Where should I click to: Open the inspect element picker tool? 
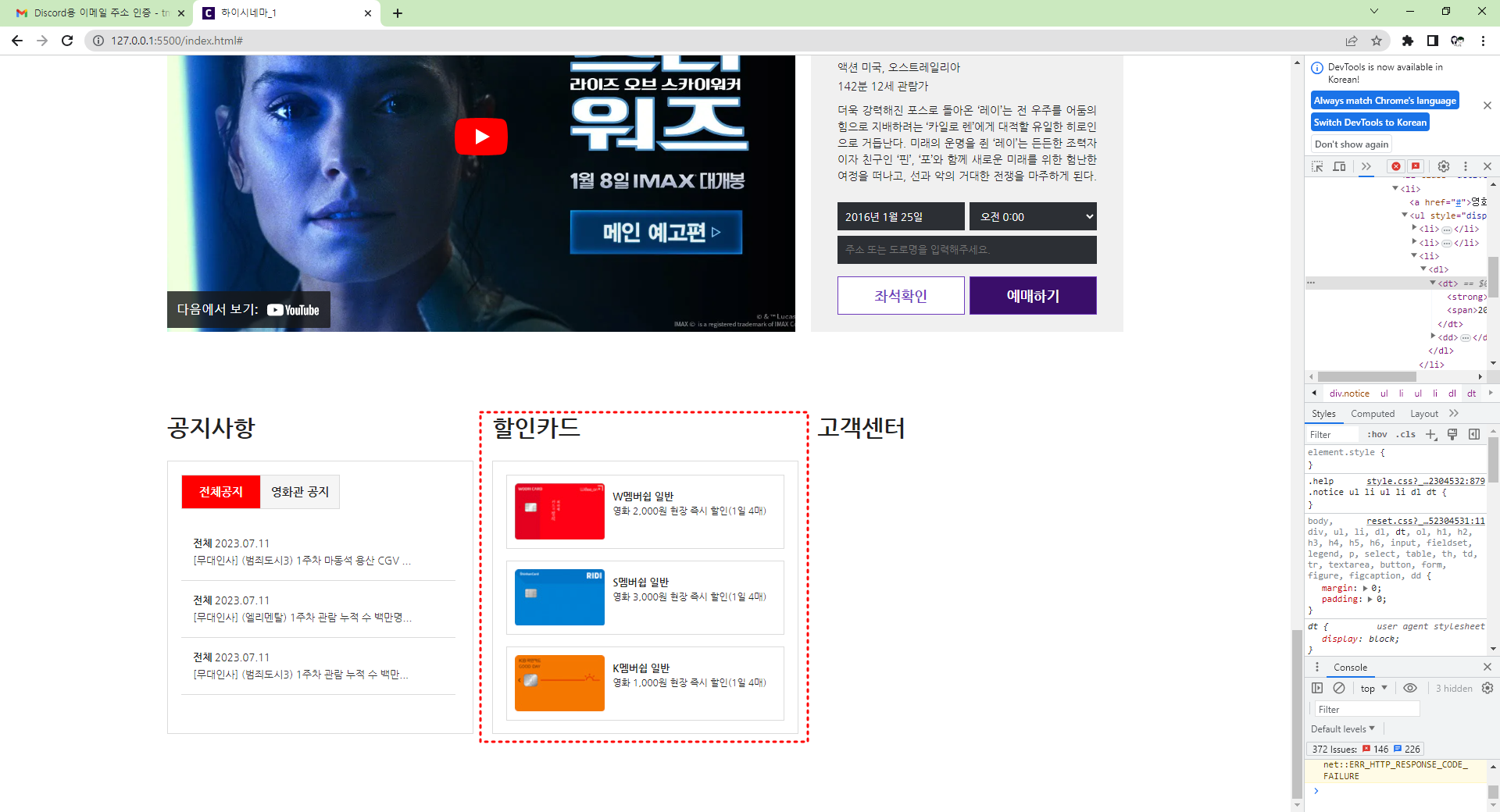click(x=1317, y=166)
